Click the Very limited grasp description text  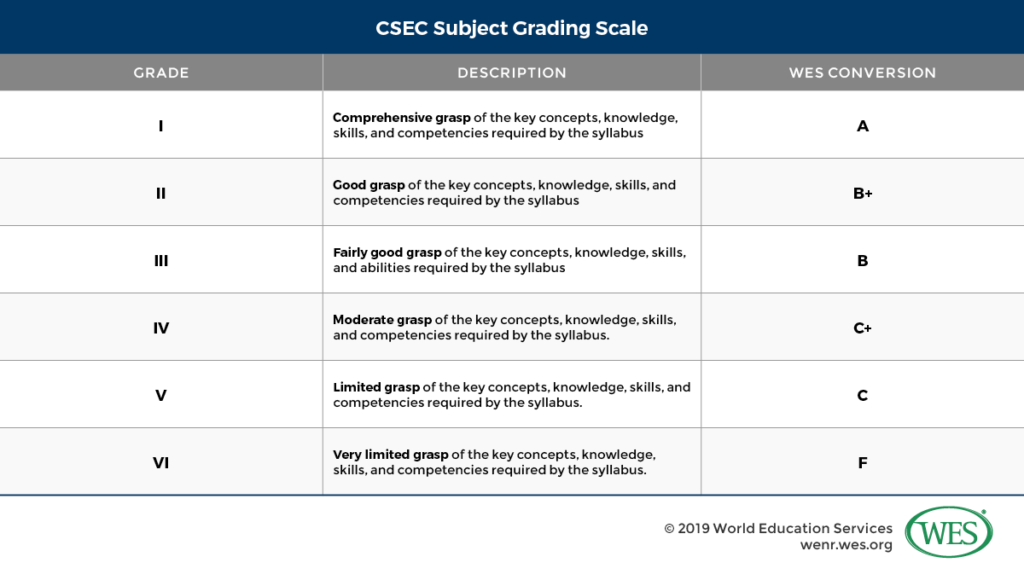tap(494, 462)
